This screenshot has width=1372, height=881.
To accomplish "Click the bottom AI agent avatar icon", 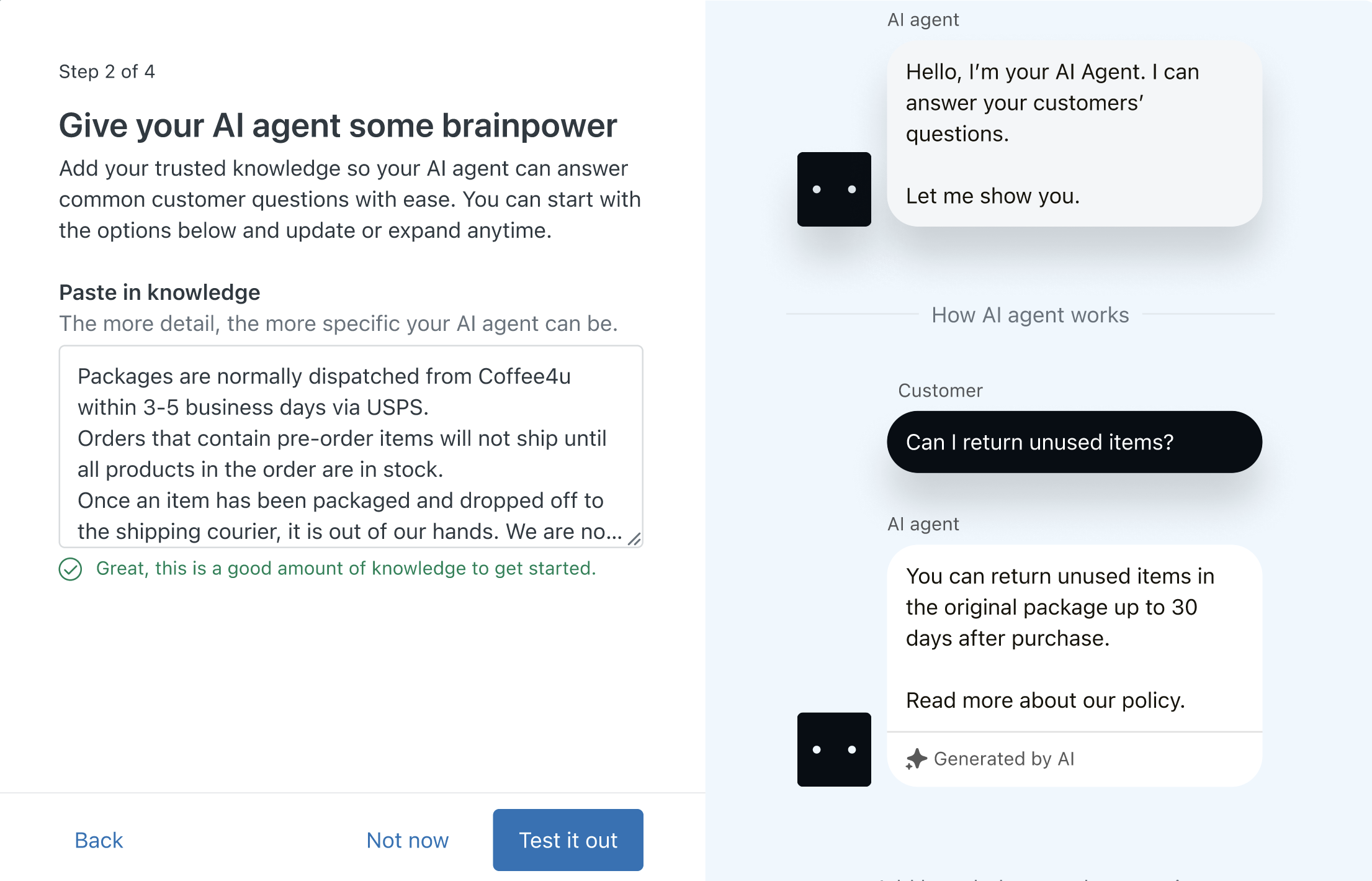I will [833, 749].
